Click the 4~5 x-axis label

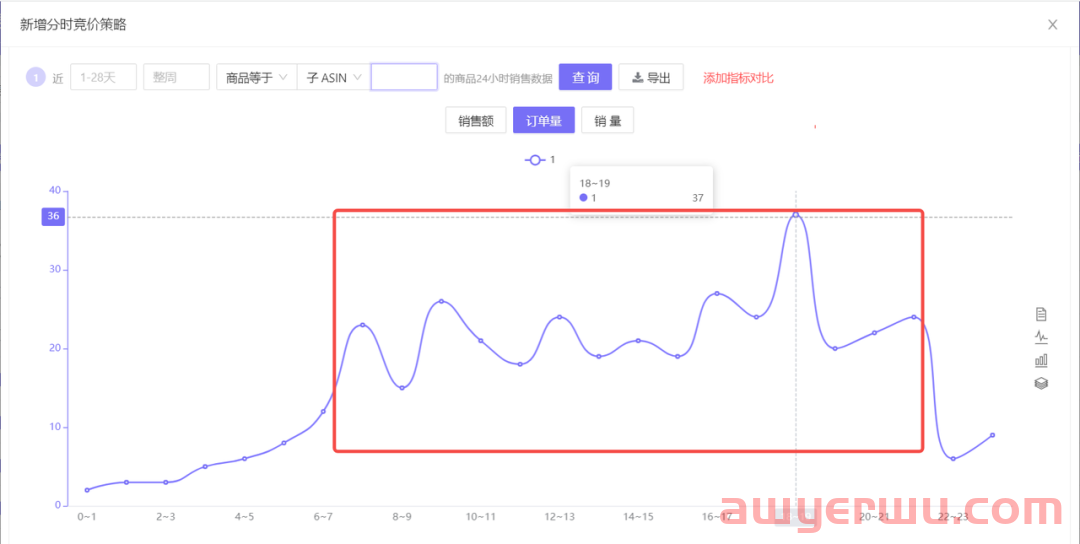(245, 516)
